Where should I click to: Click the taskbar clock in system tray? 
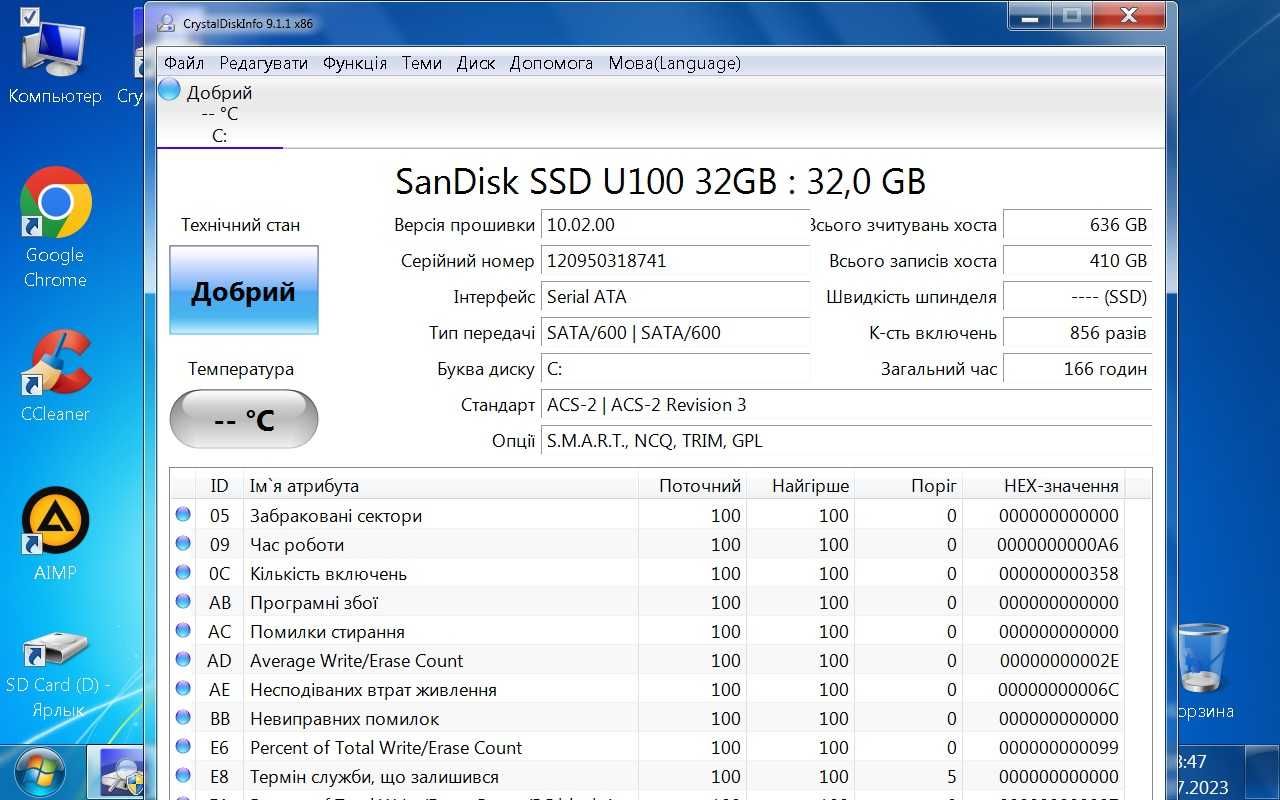1205,774
